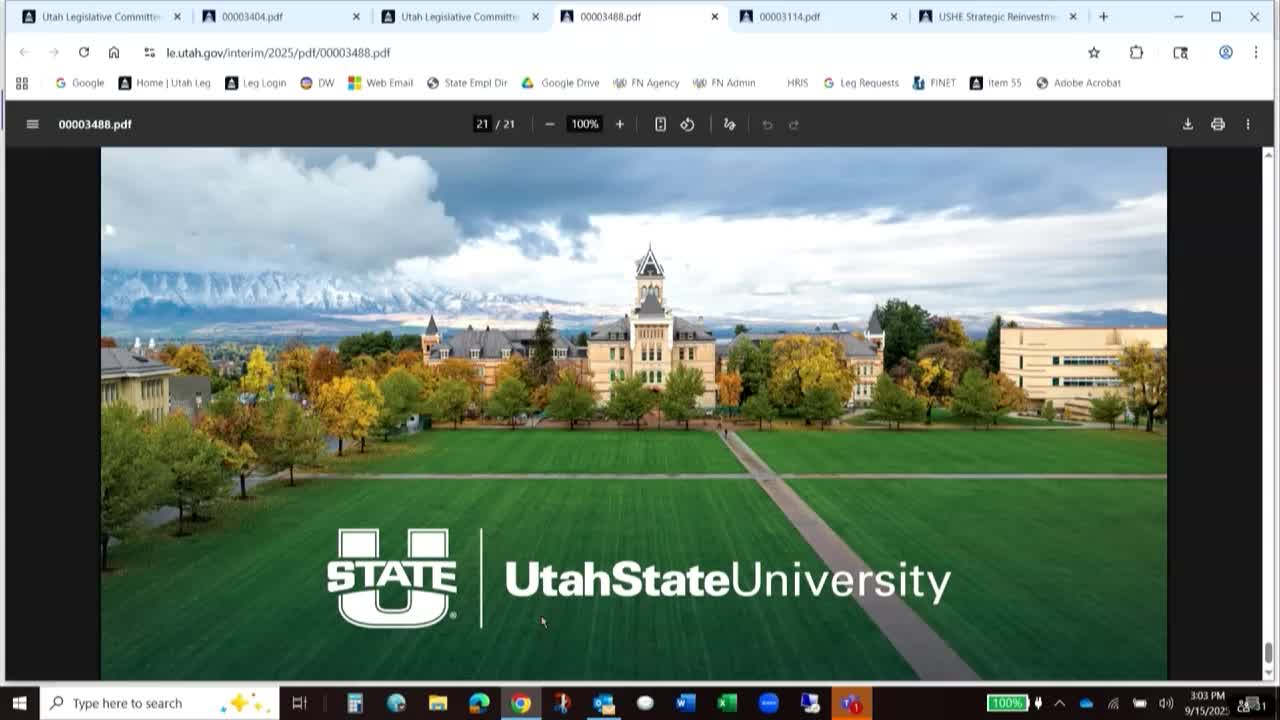Open Word from the taskbar
Screen dimensions: 1280x720
click(685, 703)
